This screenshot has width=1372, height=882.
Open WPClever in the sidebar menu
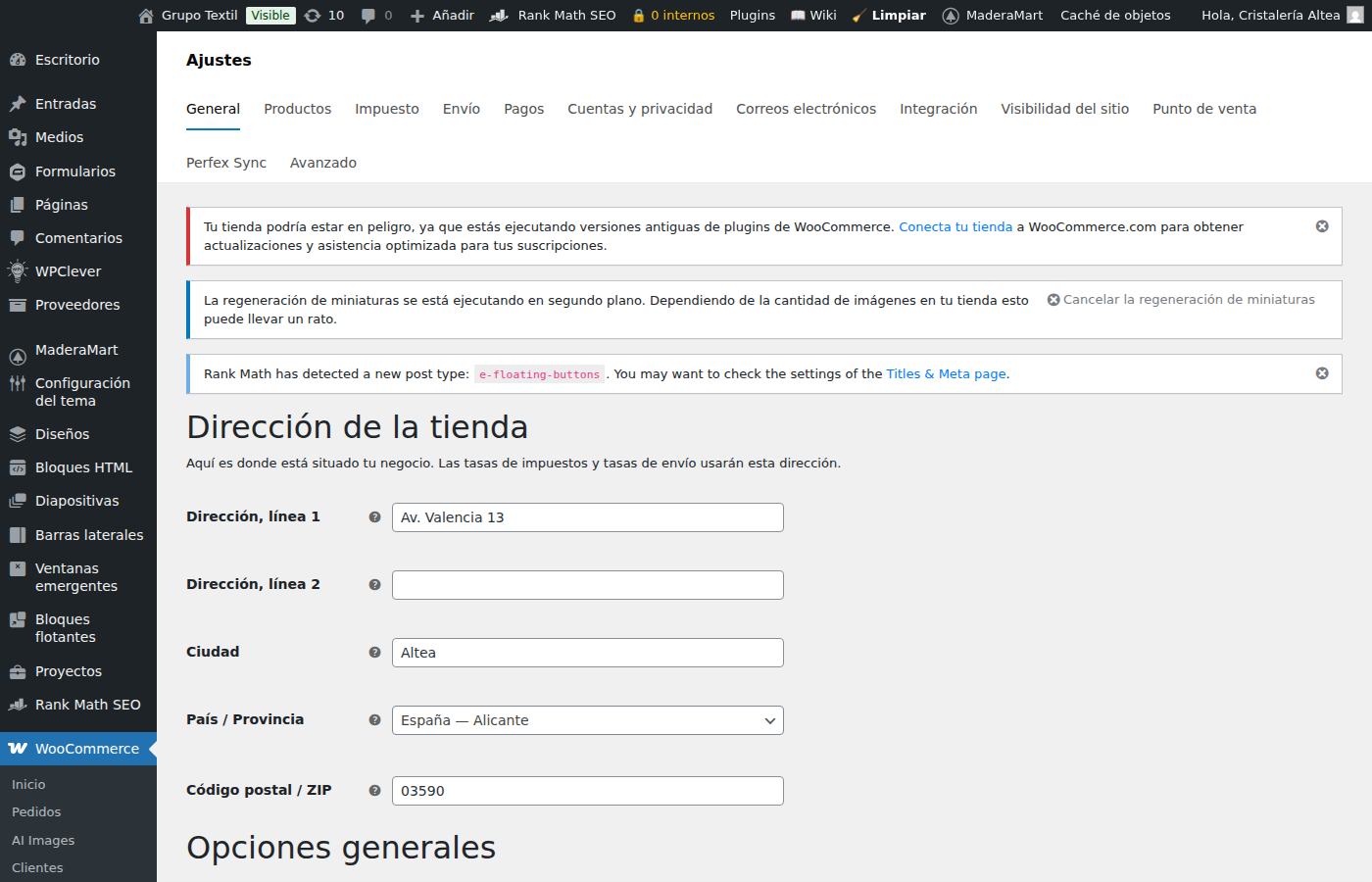[x=68, y=271]
